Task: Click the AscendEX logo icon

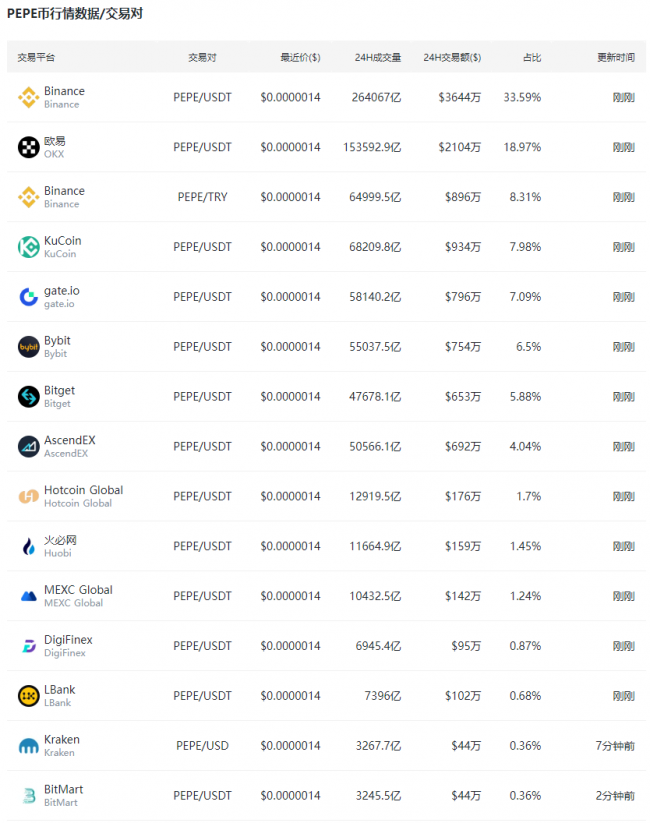Action: (28, 447)
